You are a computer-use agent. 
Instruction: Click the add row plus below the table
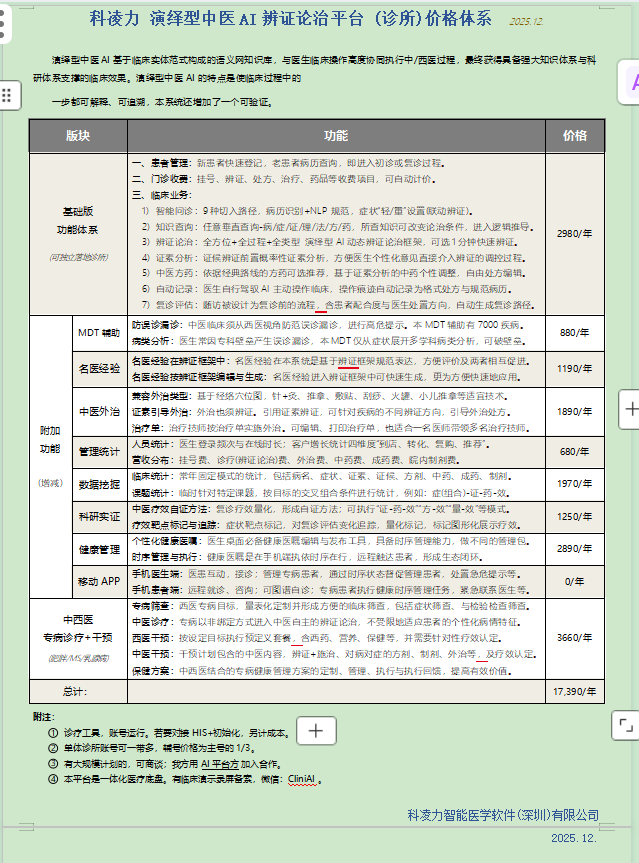click(316, 730)
